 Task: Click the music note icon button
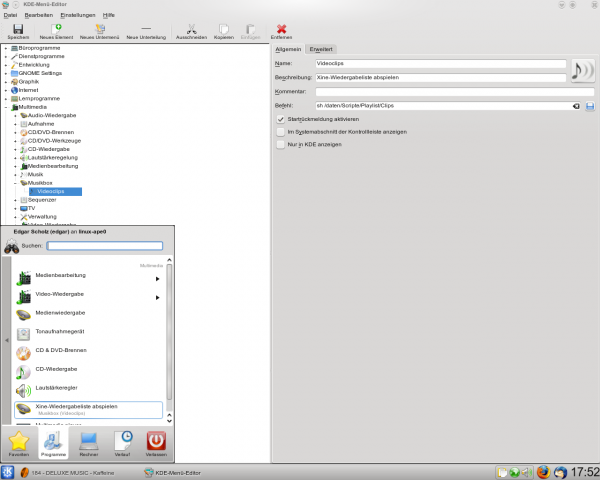[x=581, y=69]
